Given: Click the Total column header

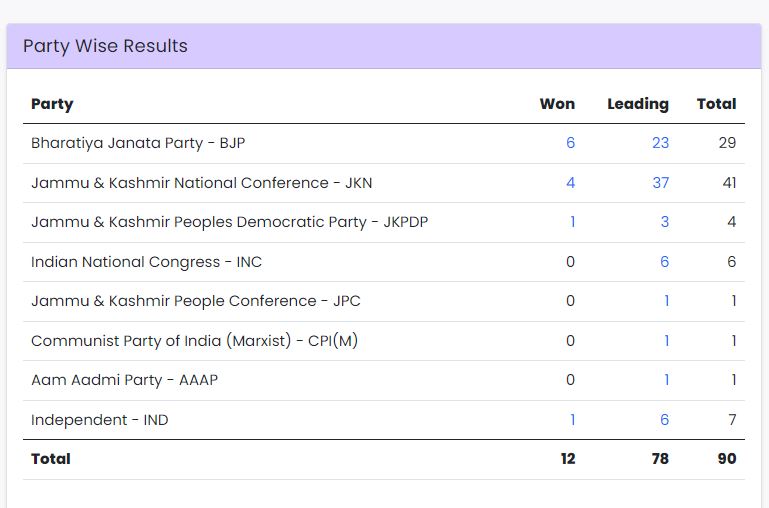Looking at the screenshot, I should [716, 104].
